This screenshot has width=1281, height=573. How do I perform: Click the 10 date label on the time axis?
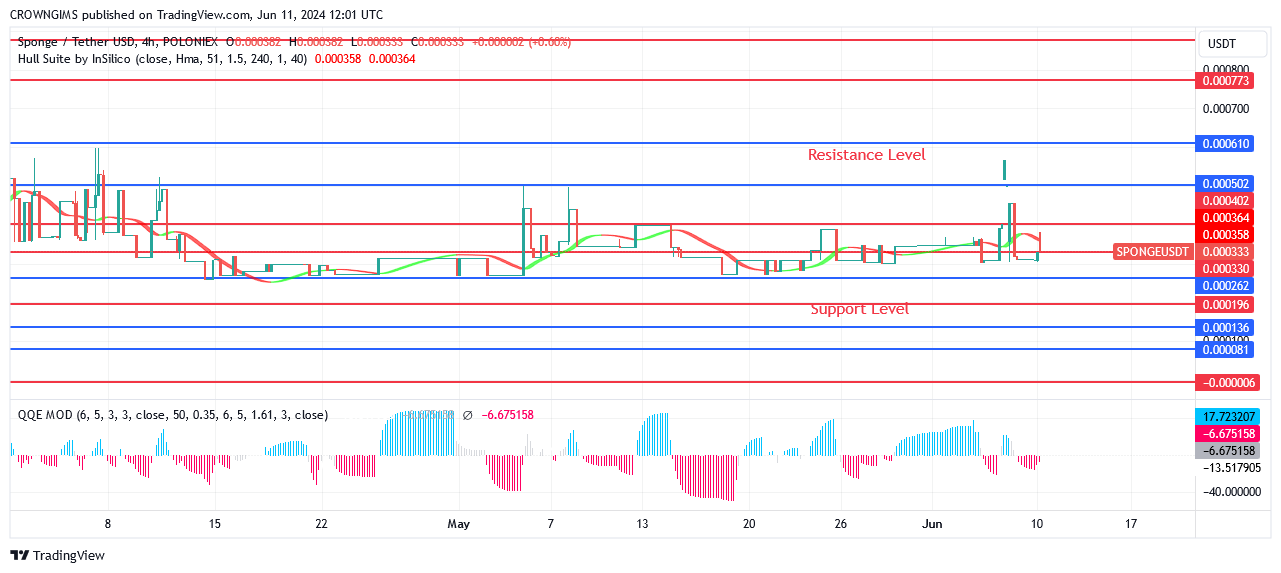click(1038, 524)
